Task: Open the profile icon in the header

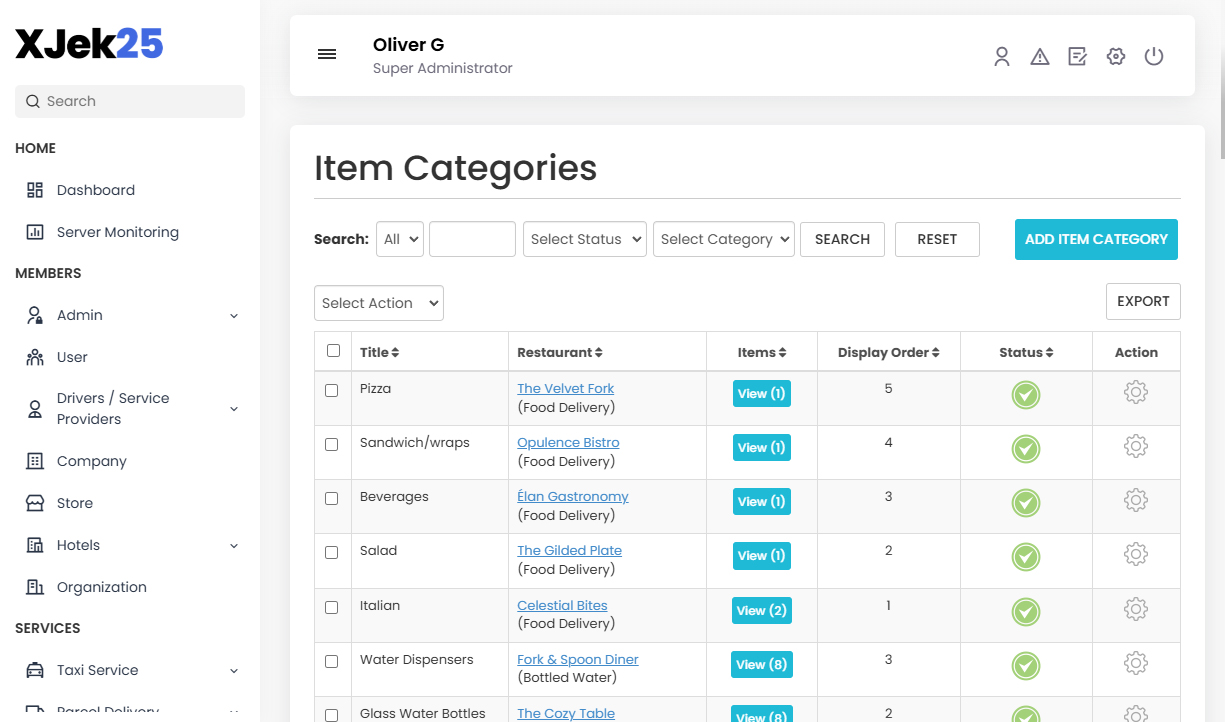Action: pos(1001,56)
